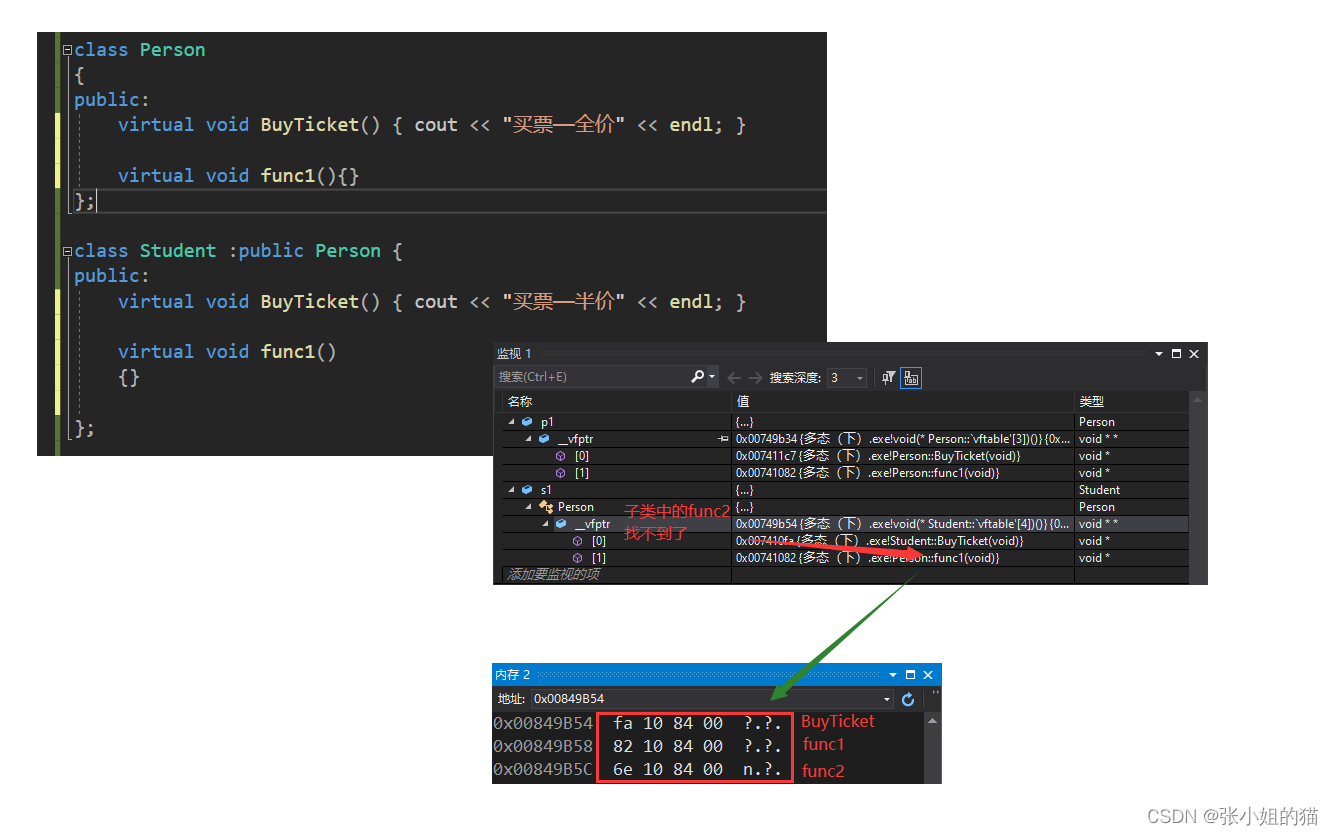Click the pin icon on p1 __vfptr value
Screen dimensions: 1334x835
click(722, 439)
